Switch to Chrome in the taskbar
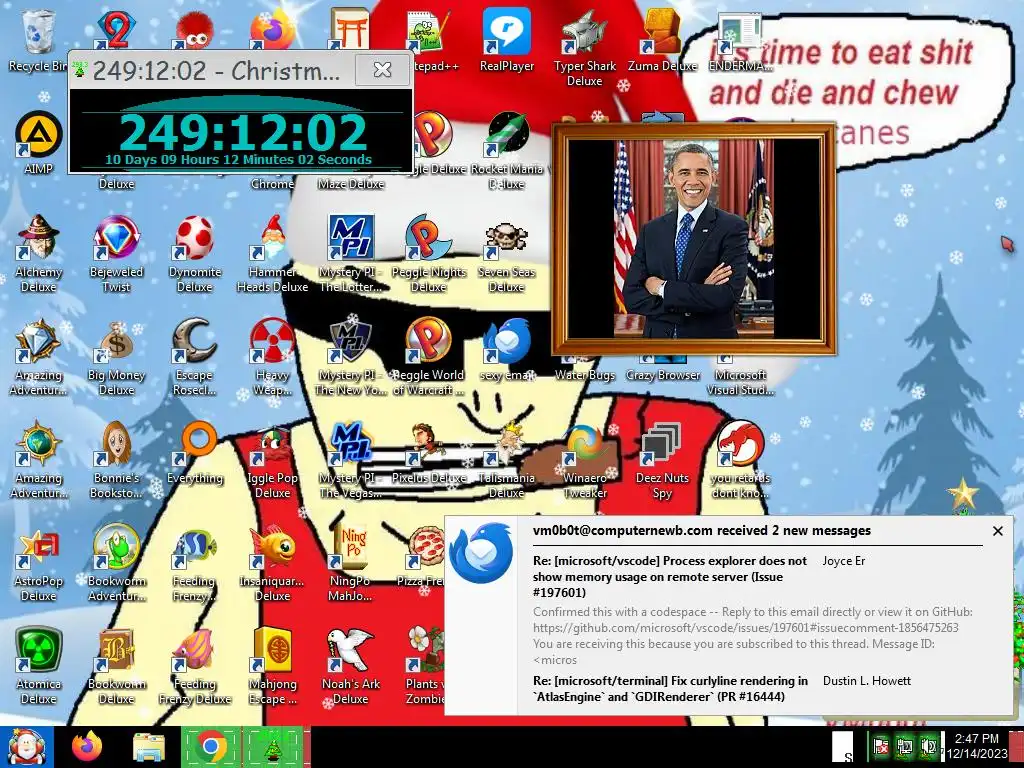This screenshot has width=1024, height=768. coord(210,746)
